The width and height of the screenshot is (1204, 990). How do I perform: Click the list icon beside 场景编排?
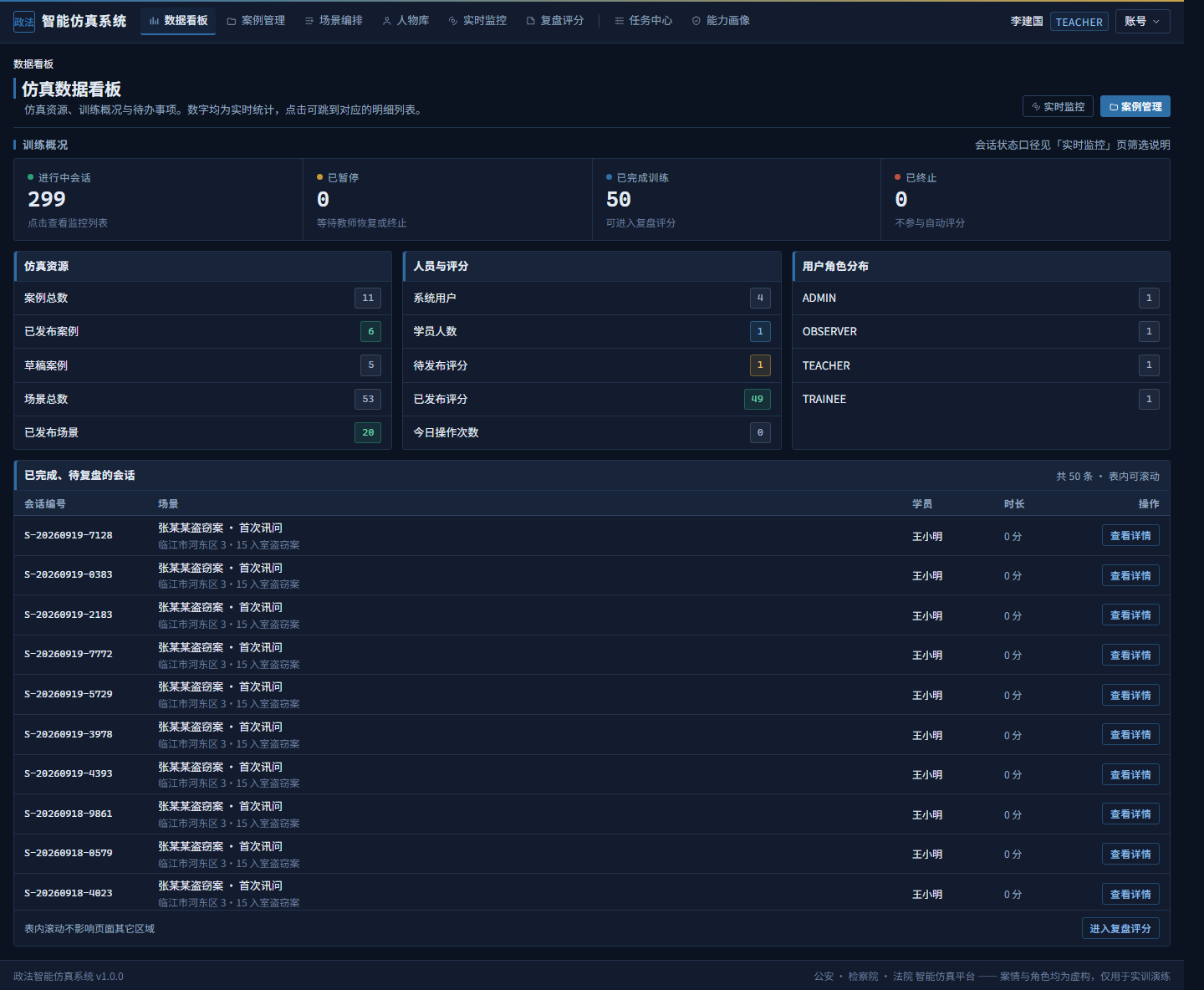pos(309,21)
